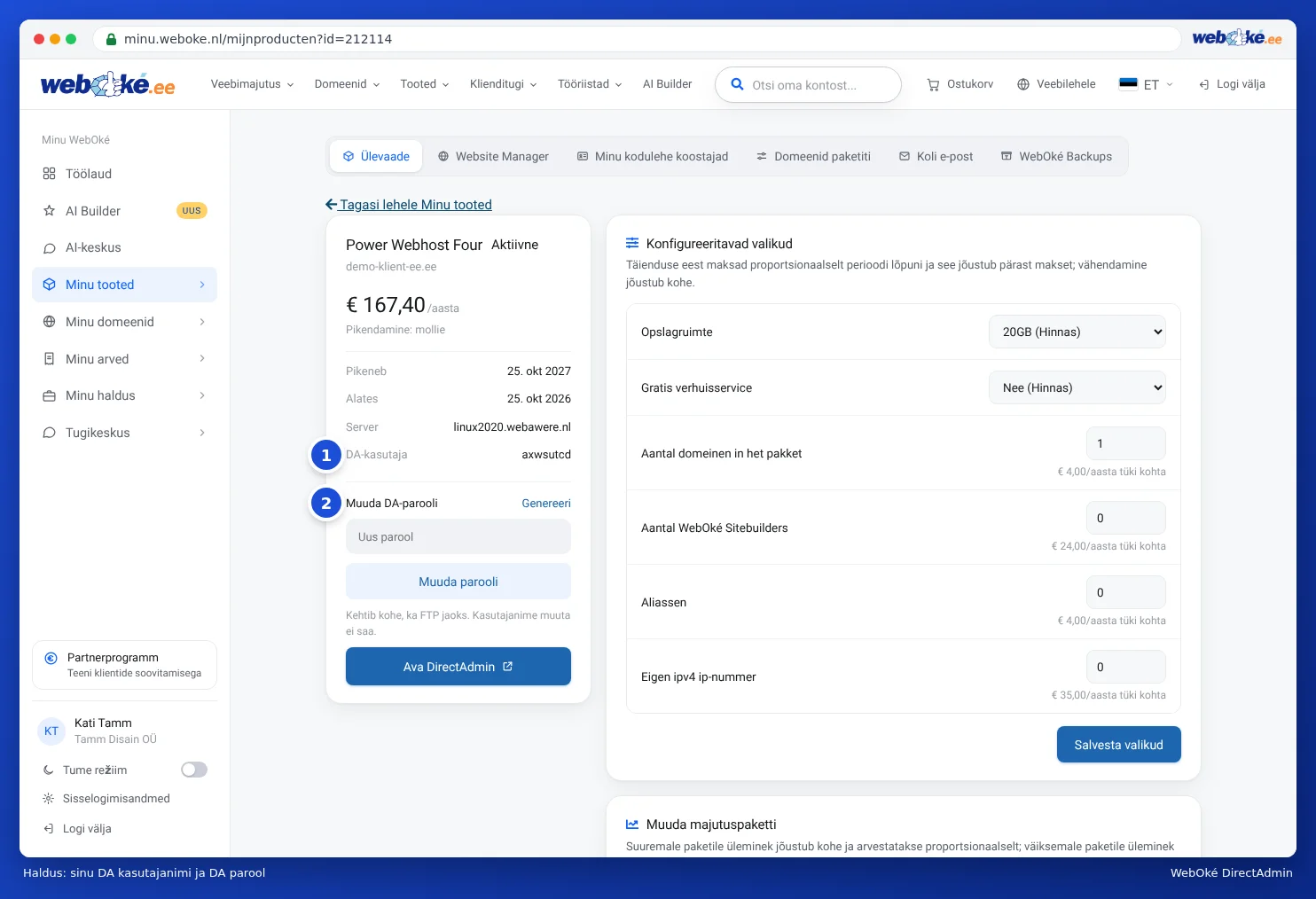
Task: Click the Sisselogimisandmed gear icon
Action: coord(48,799)
